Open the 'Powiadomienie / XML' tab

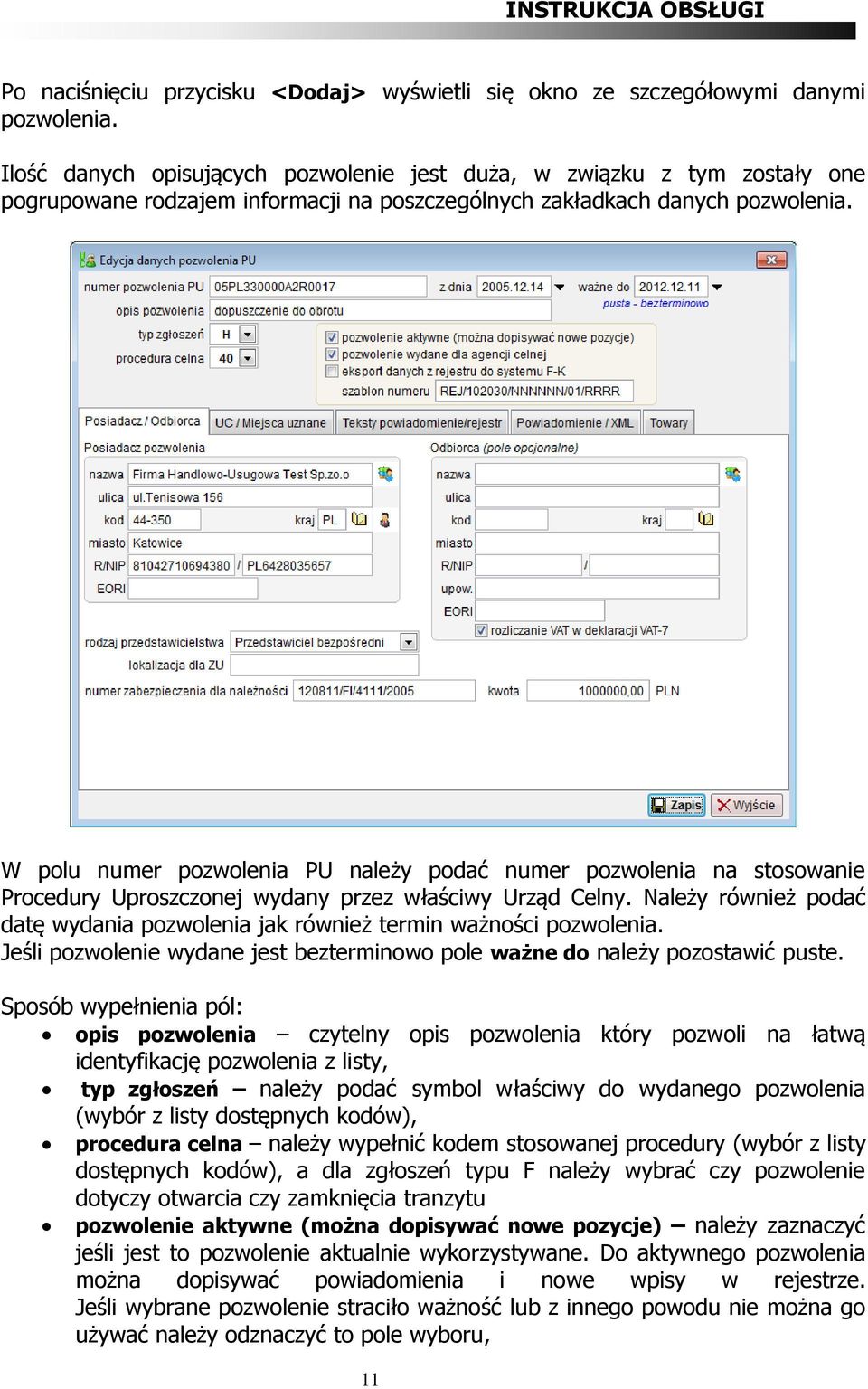point(575,422)
